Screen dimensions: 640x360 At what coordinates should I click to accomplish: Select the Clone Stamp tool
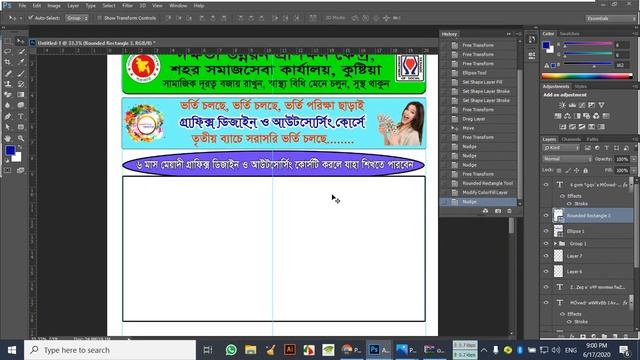(x=8, y=84)
